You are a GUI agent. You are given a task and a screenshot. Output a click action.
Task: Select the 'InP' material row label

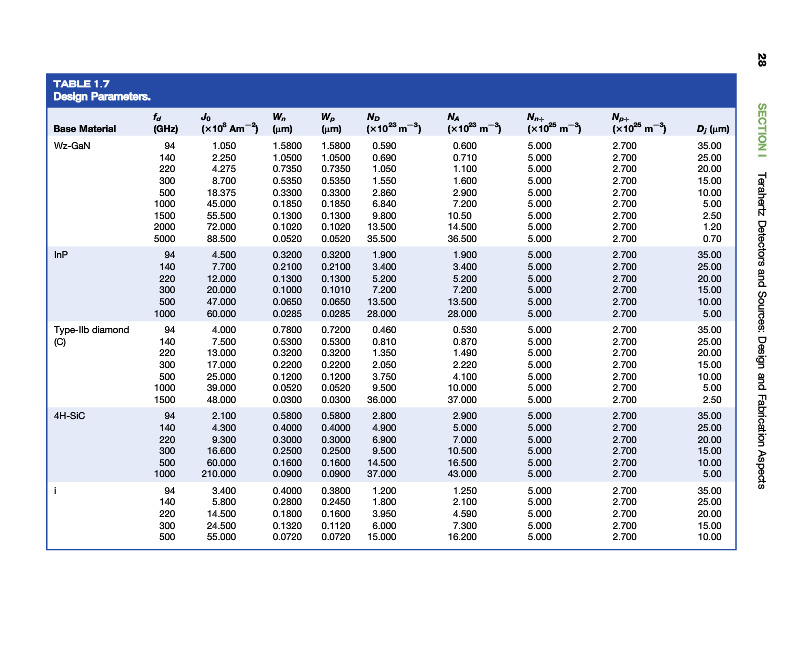(x=60, y=254)
